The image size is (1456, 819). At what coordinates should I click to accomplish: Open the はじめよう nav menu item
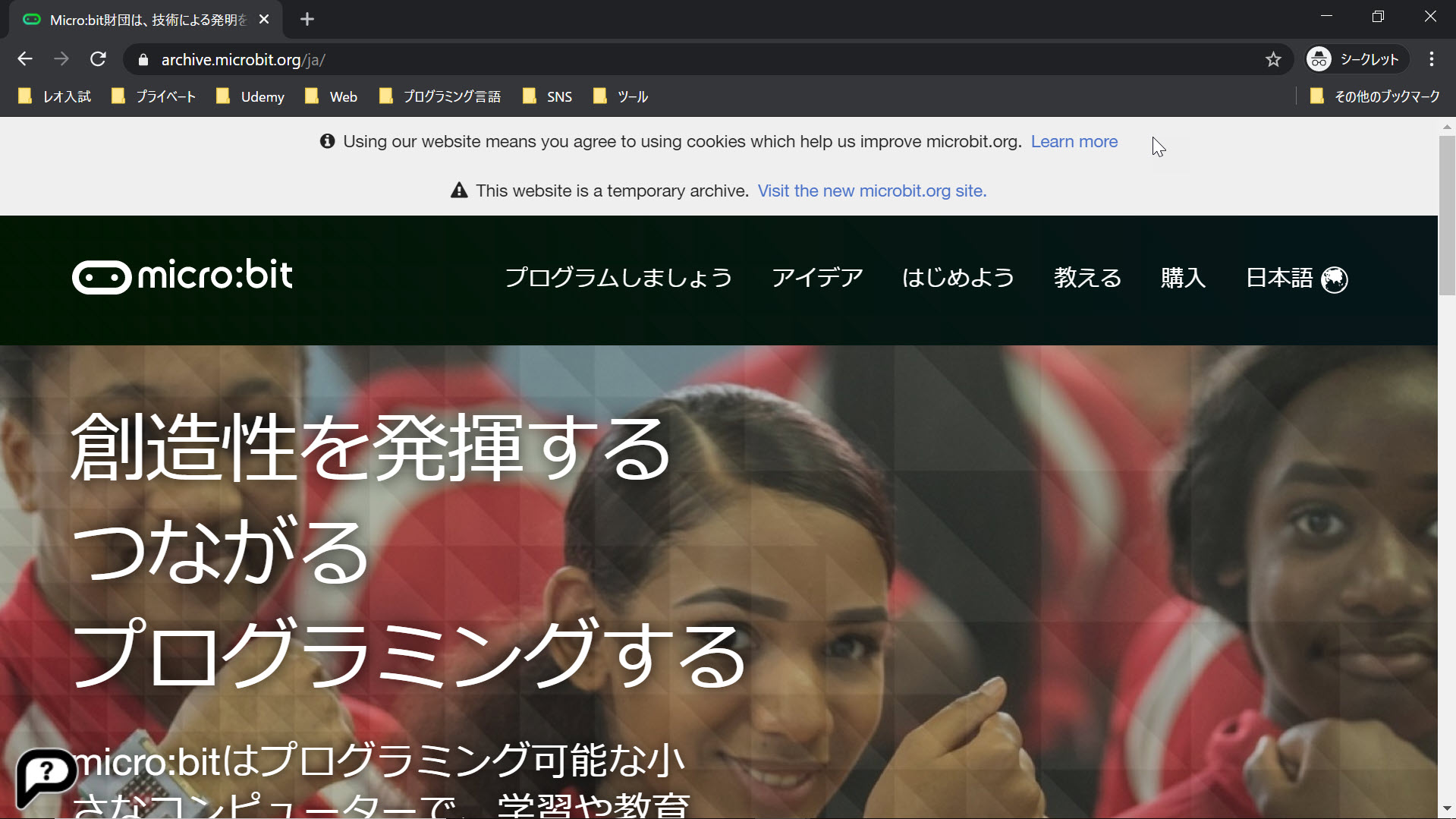click(958, 278)
